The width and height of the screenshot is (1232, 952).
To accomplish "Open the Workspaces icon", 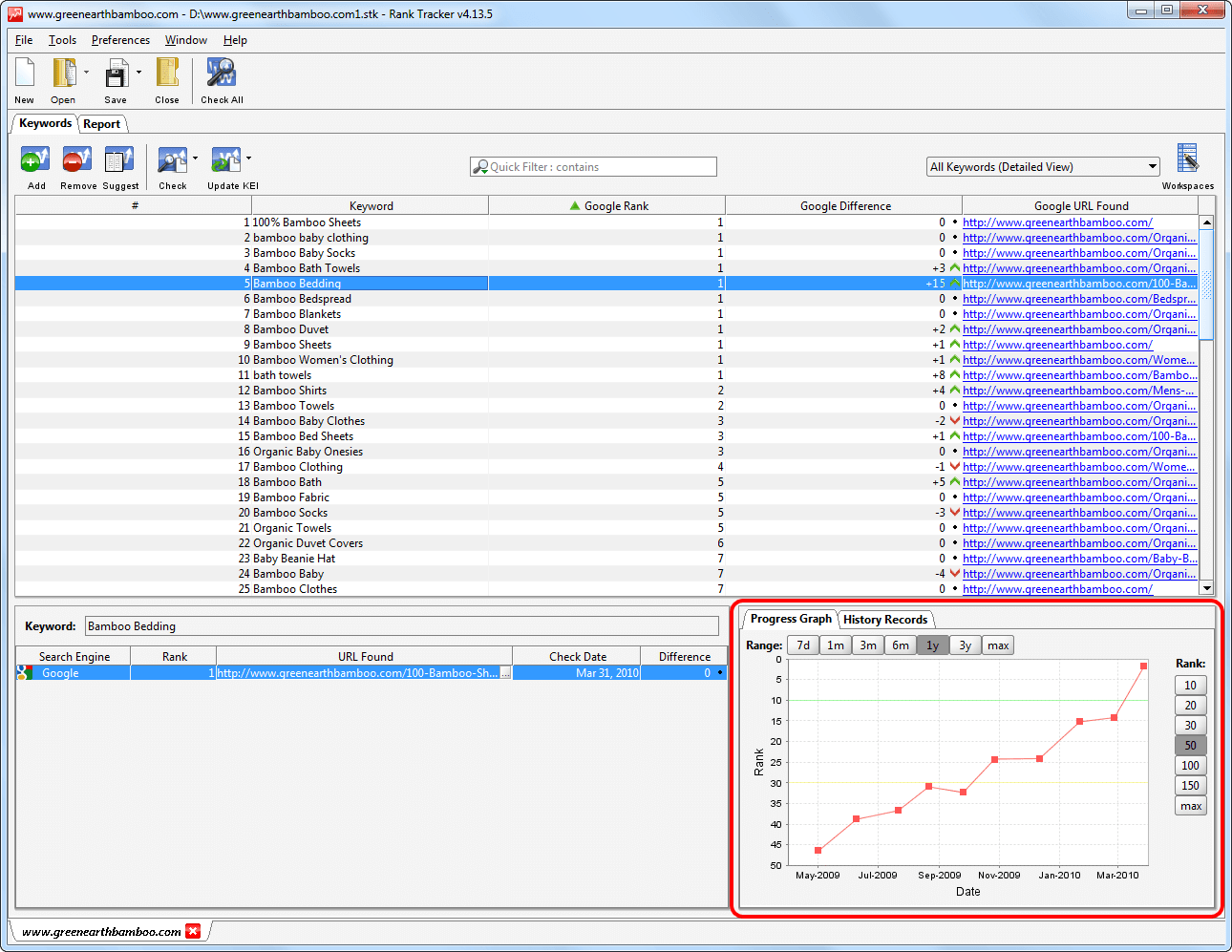I will (x=1187, y=158).
